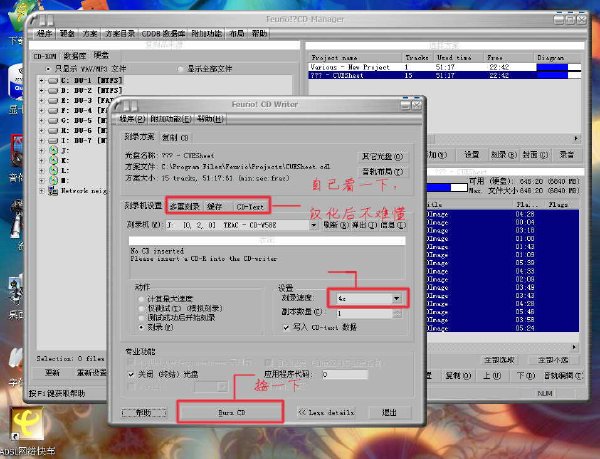Click right arrow of track list scrollbar

pyautogui.click(x=575, y=347)
